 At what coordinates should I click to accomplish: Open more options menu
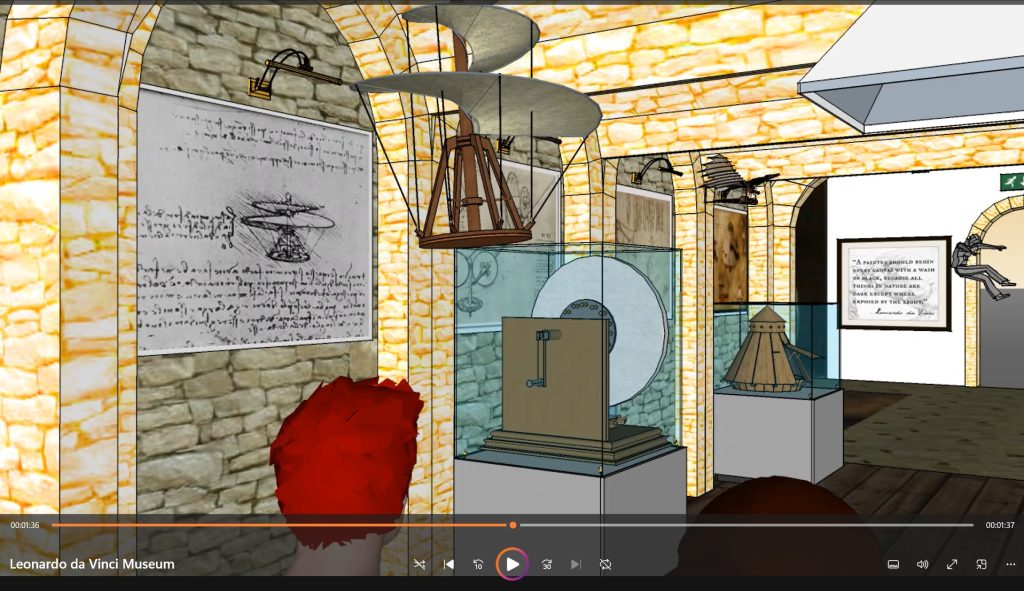tap(1010, 564)
